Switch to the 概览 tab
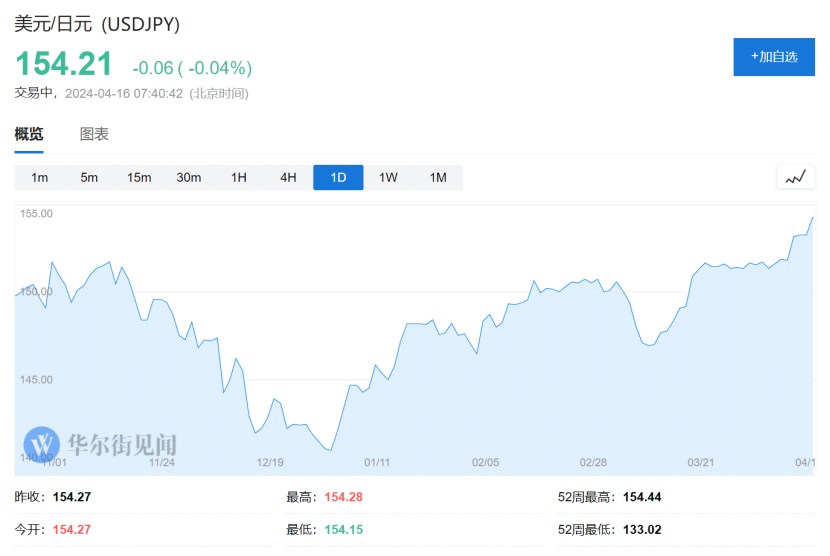Viewport: 830px width, 556px height. (x=29, y=134)
